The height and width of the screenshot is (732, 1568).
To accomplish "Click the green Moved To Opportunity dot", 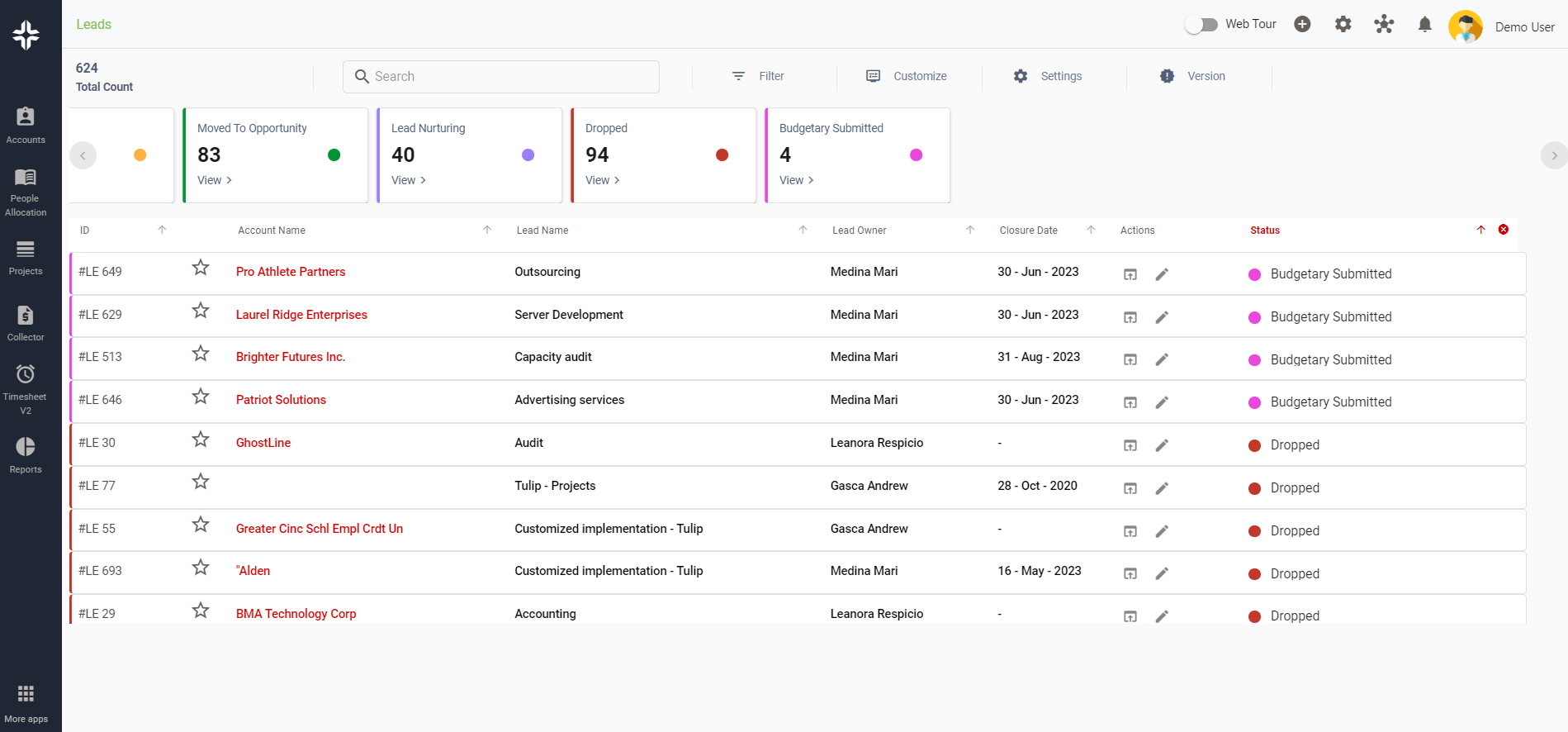I will point(334,155).
